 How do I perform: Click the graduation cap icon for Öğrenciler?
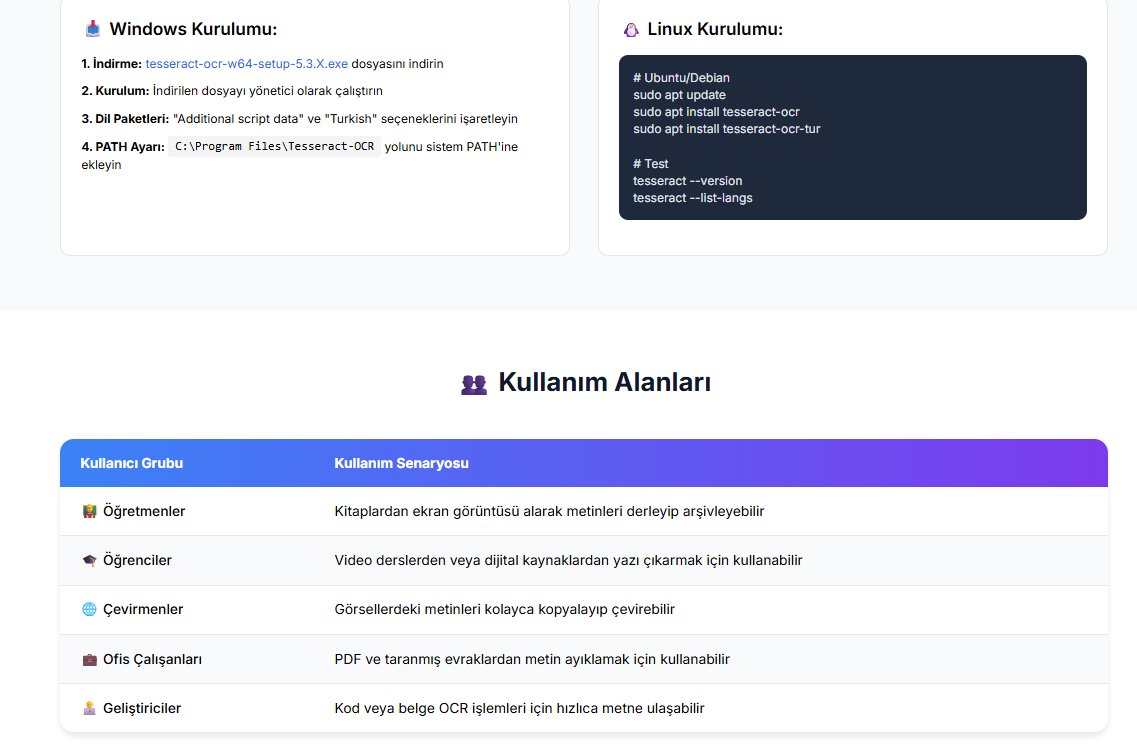[89, 561]
